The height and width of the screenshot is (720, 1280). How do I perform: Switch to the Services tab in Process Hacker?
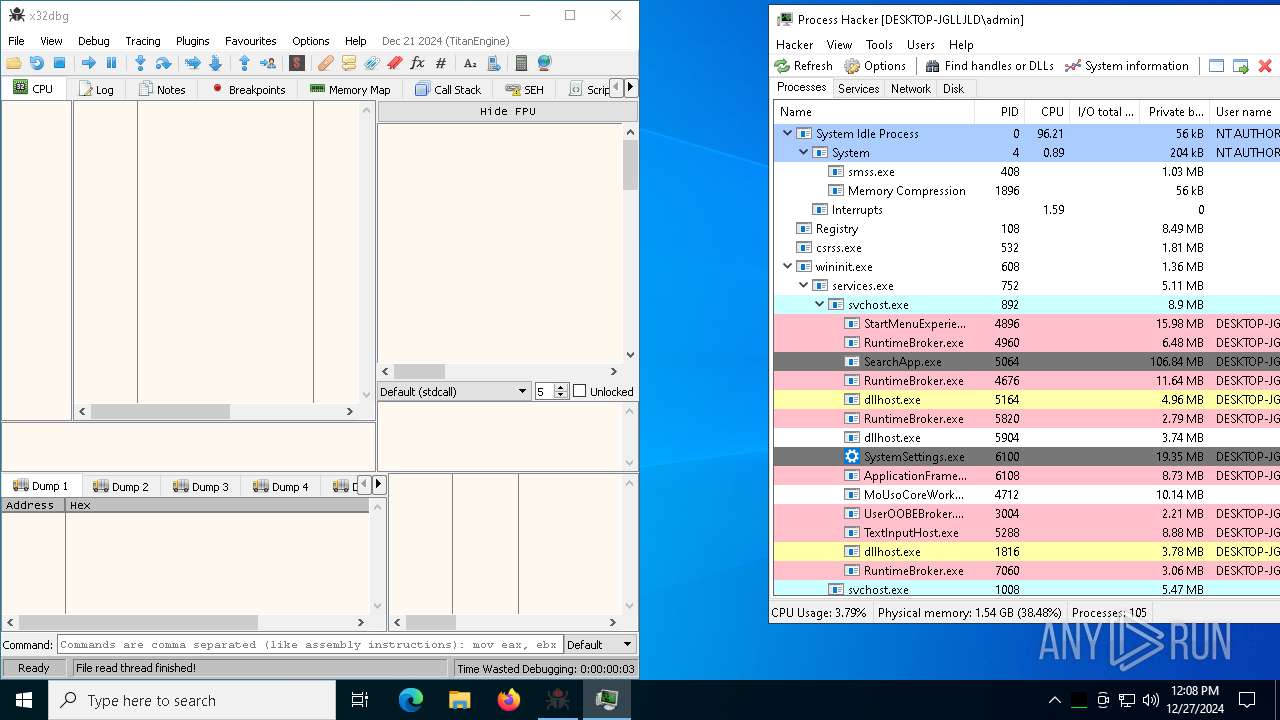point(859,89)
